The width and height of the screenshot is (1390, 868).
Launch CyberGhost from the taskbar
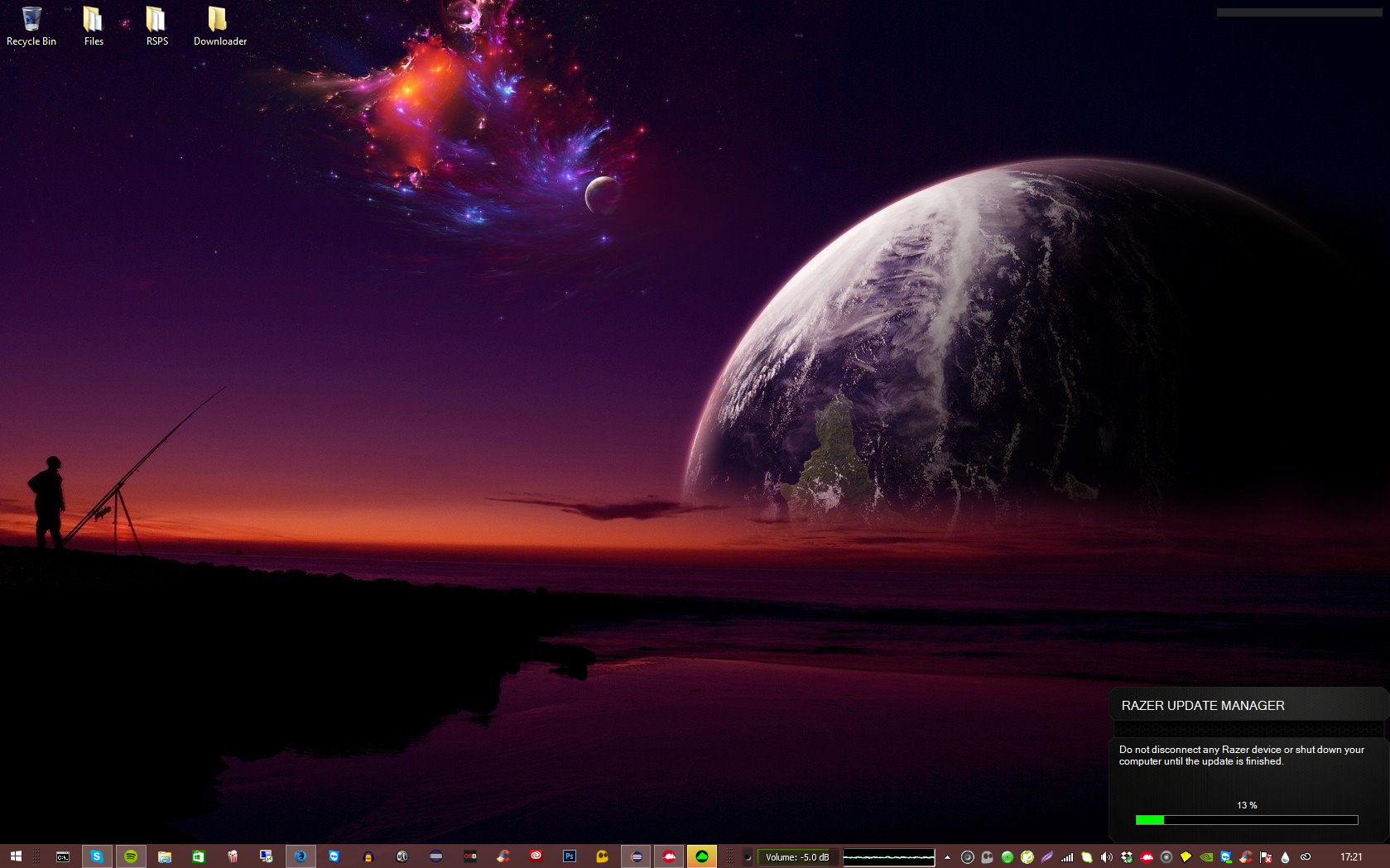pos(603,856)
